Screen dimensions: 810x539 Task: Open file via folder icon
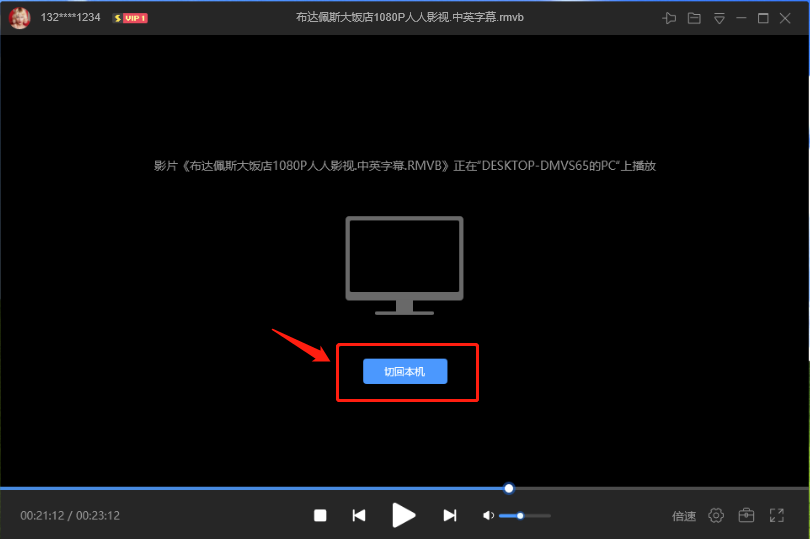694,18
